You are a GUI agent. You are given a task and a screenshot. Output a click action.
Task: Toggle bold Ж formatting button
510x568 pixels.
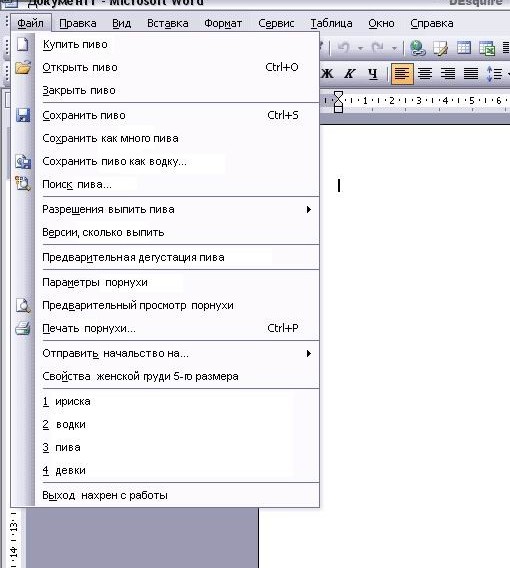pyautogui.click(x=327, y=74)
